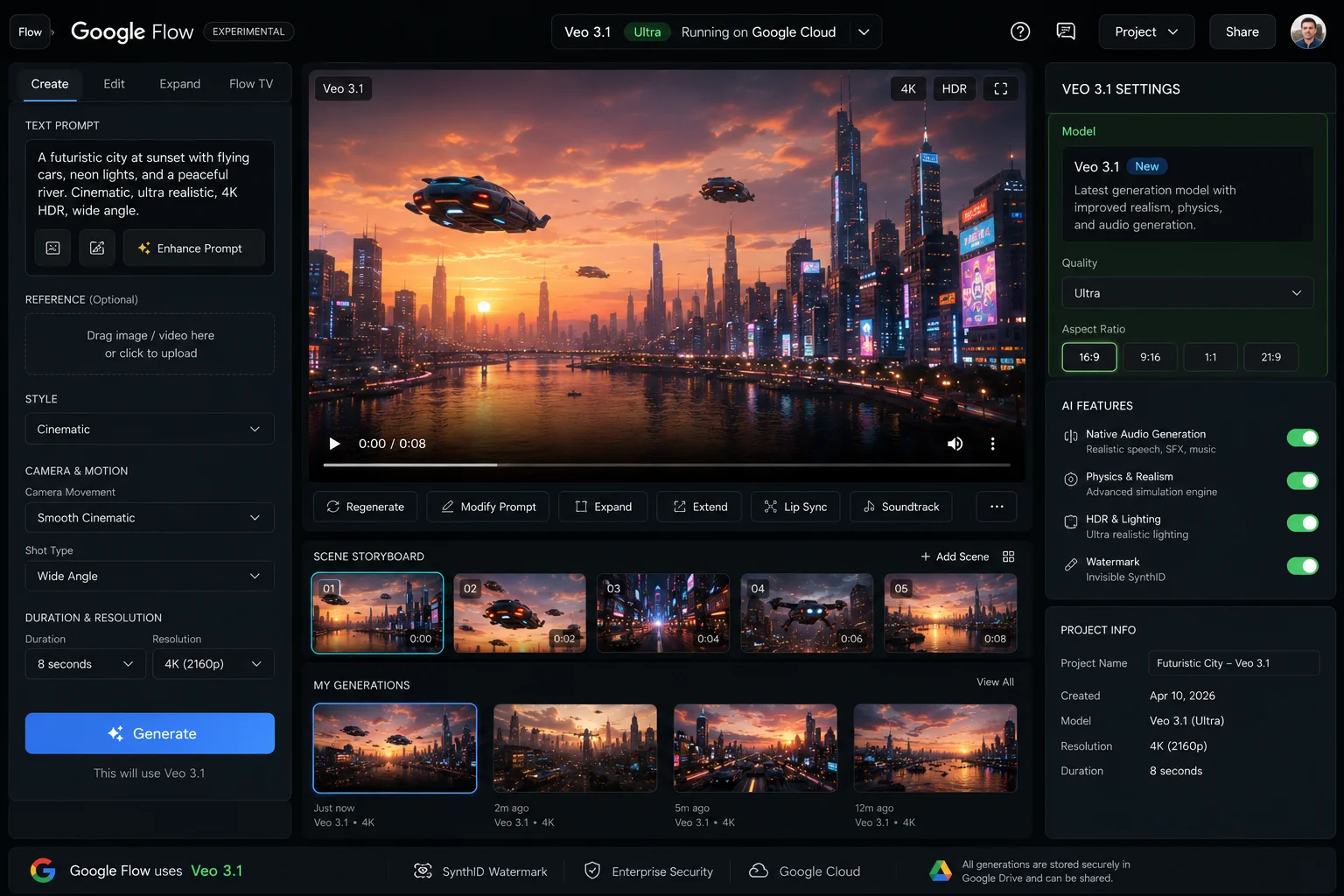
Task: Switch to the Flow TV tab
Action: [x=251, y=84]
